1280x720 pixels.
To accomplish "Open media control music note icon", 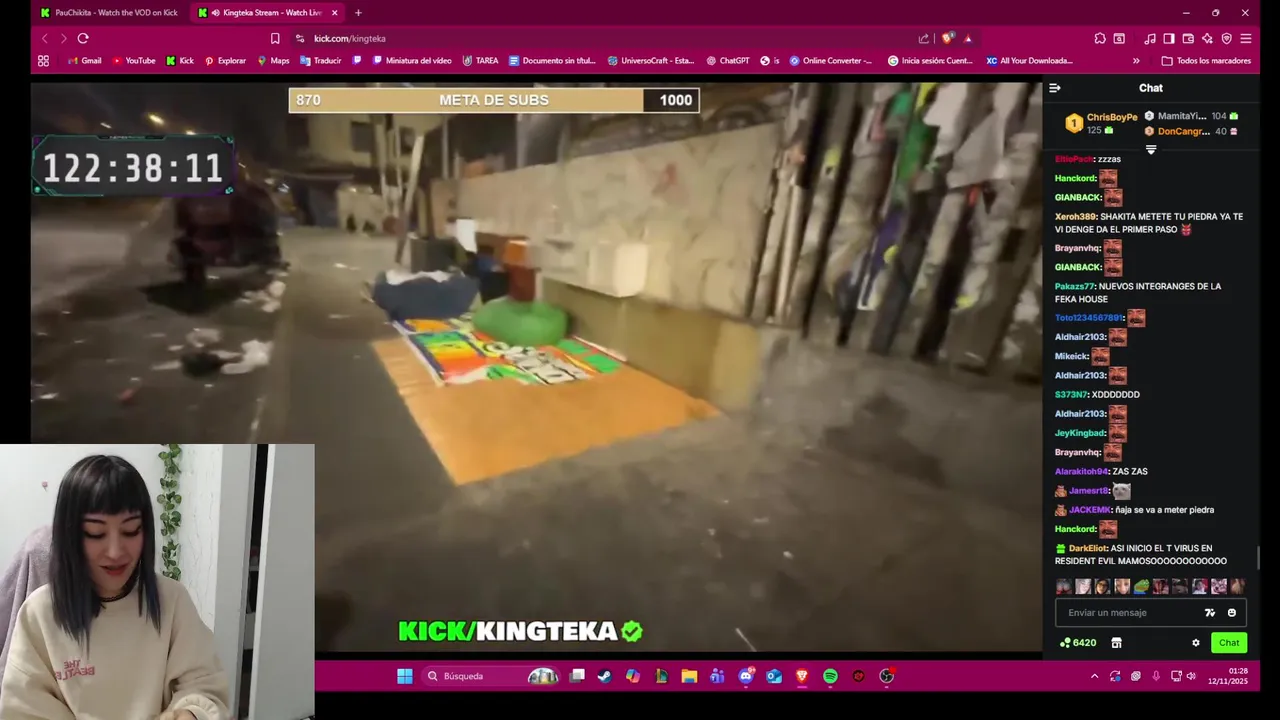I will click(x=1150, y=38).
